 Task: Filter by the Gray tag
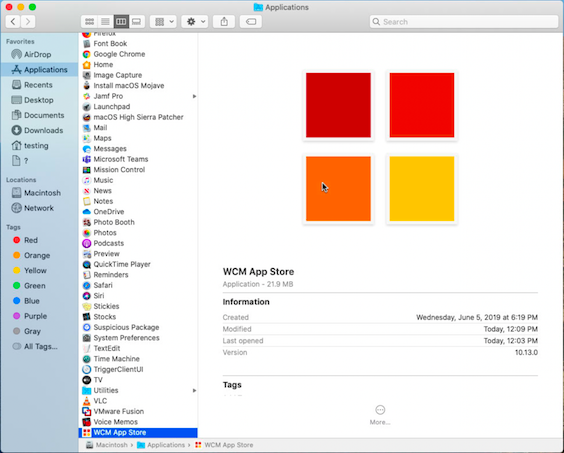(39, 331)
